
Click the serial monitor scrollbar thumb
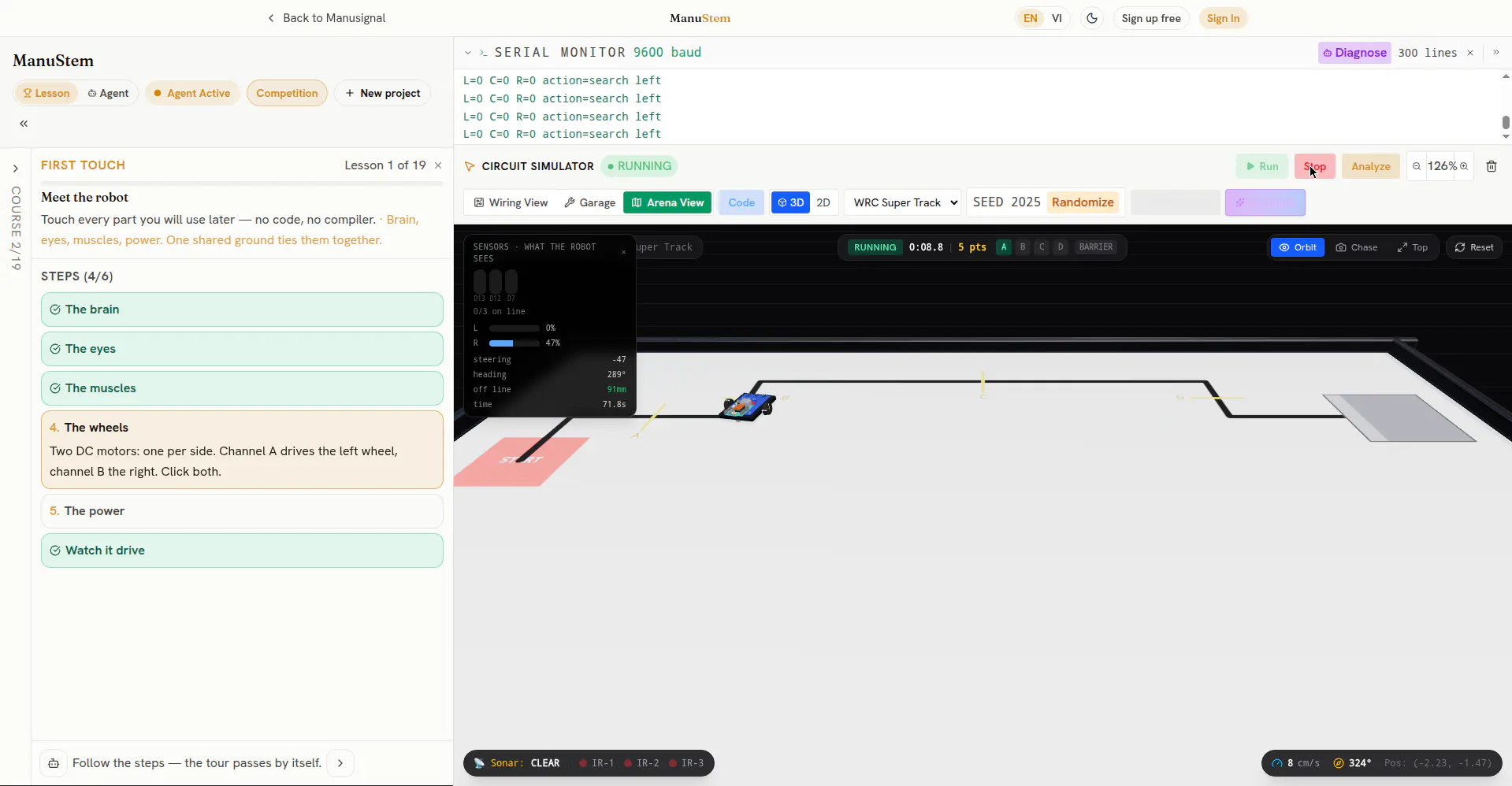tap(1506, 122)
